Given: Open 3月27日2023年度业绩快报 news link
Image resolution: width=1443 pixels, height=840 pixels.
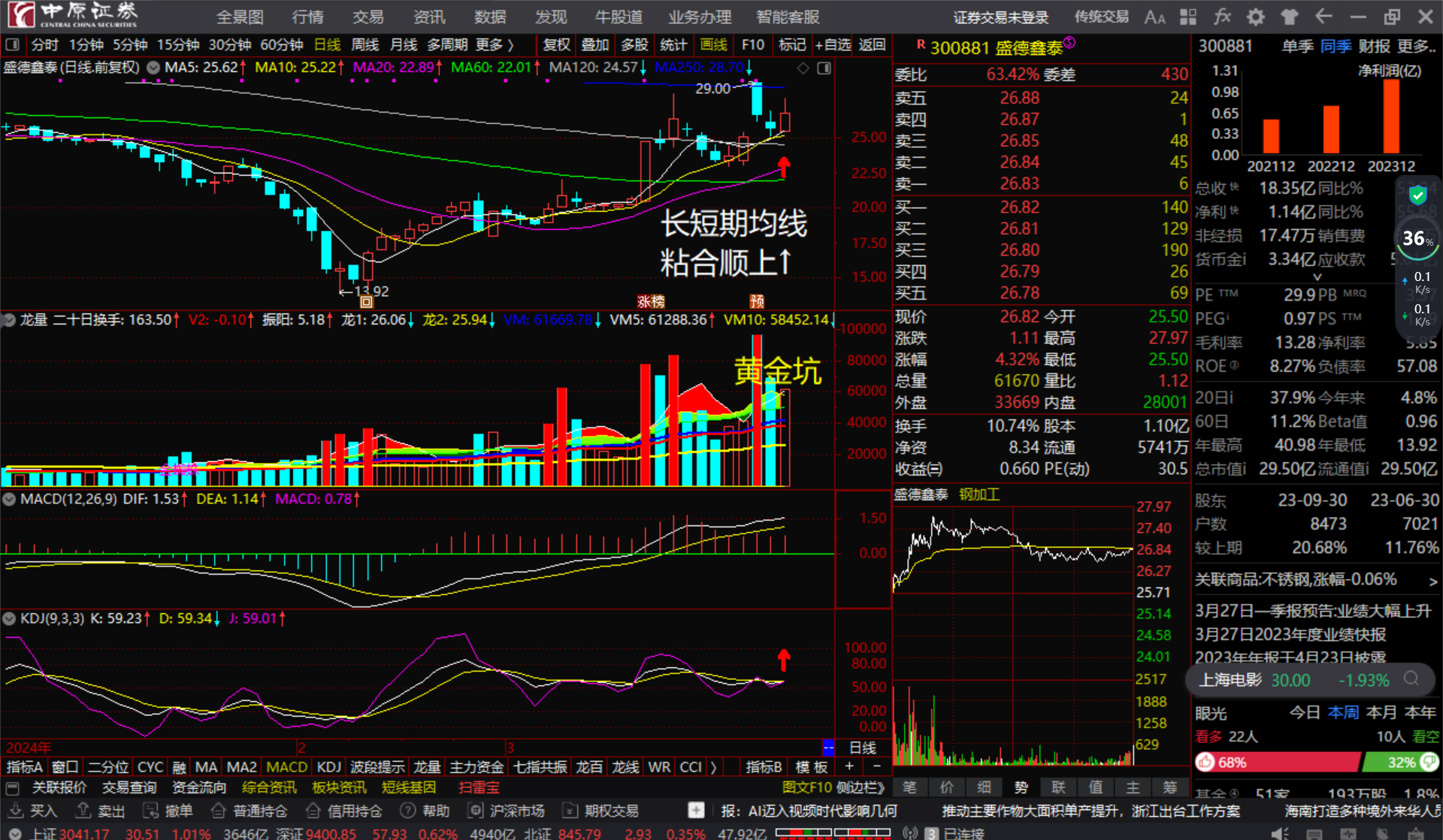Looking at the screenshot, I should coord(1290,634).
